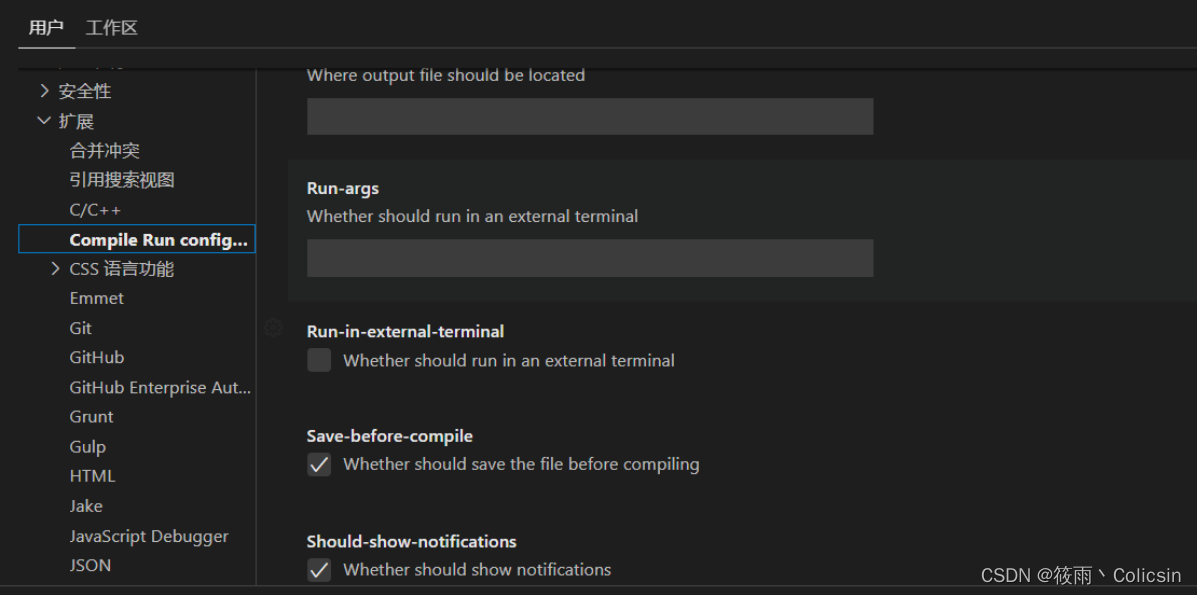Screen dimensions: 1197x595
Task: Open JavaScript Debugger settings
Action: coord(149,536)
